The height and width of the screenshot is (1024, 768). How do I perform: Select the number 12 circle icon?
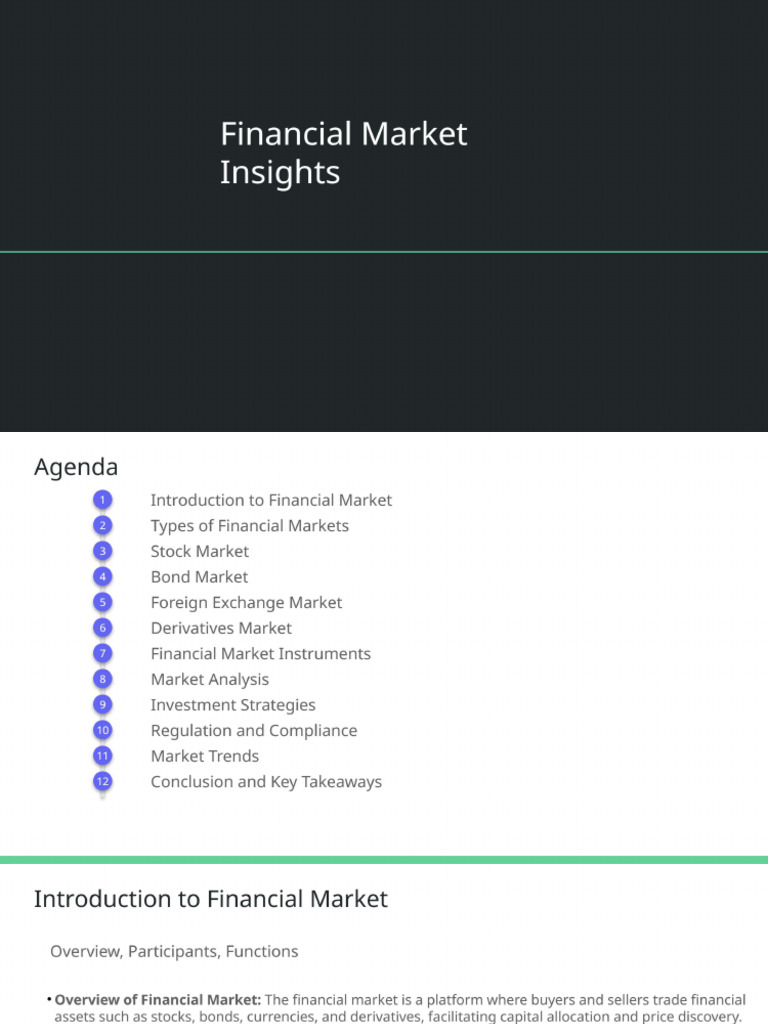tap(102, 782)
